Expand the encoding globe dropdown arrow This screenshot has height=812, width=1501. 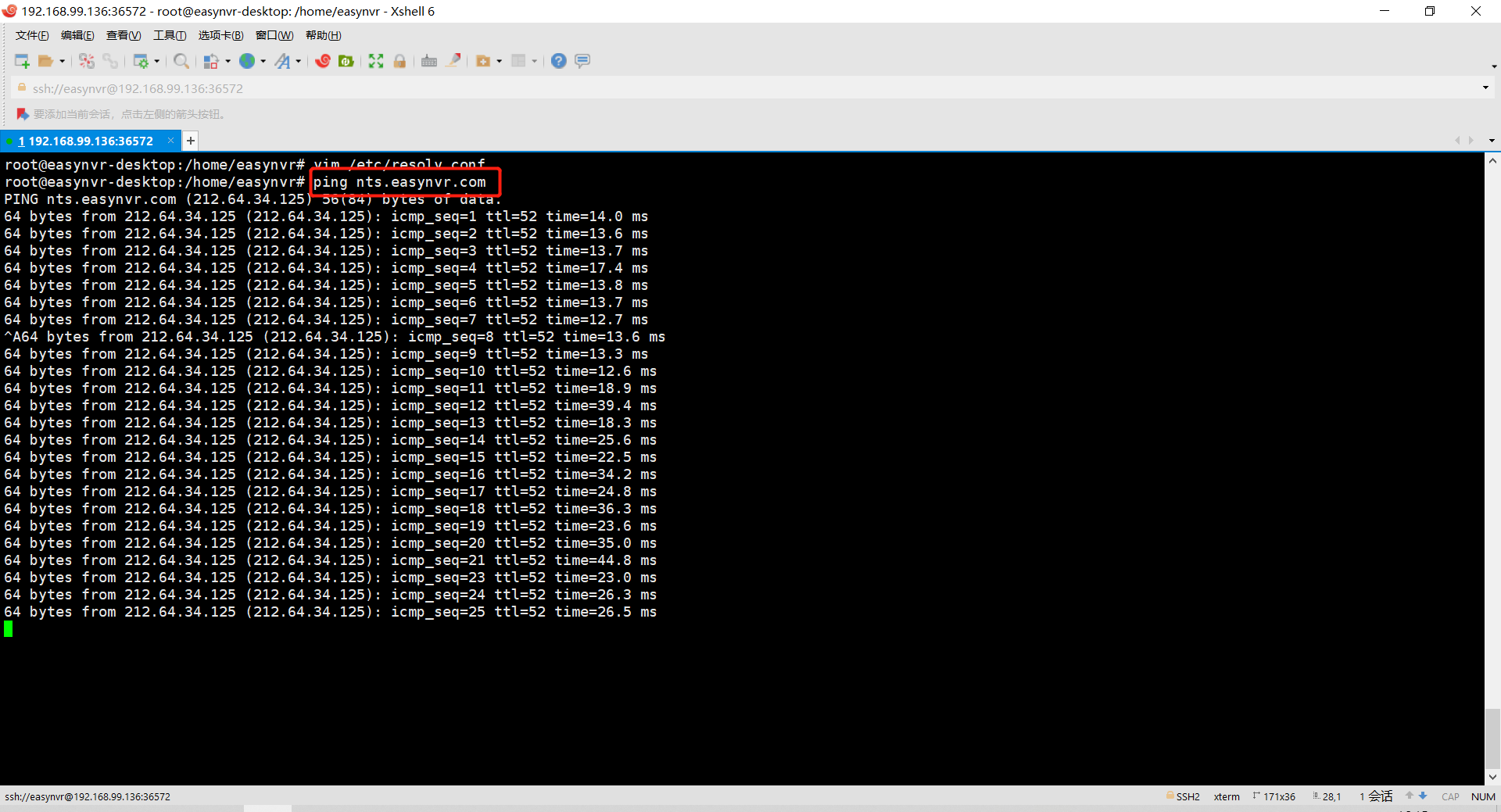[x=263, y=61]
